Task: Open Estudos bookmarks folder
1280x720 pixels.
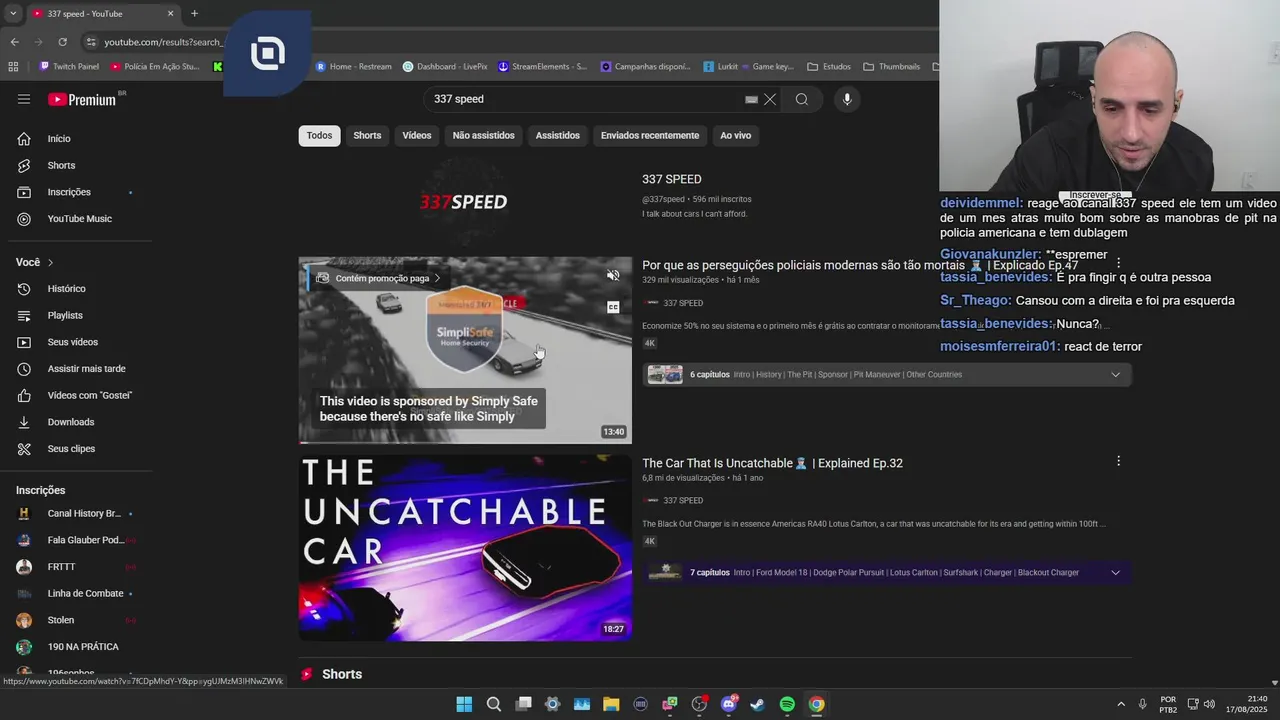Action: click(x=829, y=67)
